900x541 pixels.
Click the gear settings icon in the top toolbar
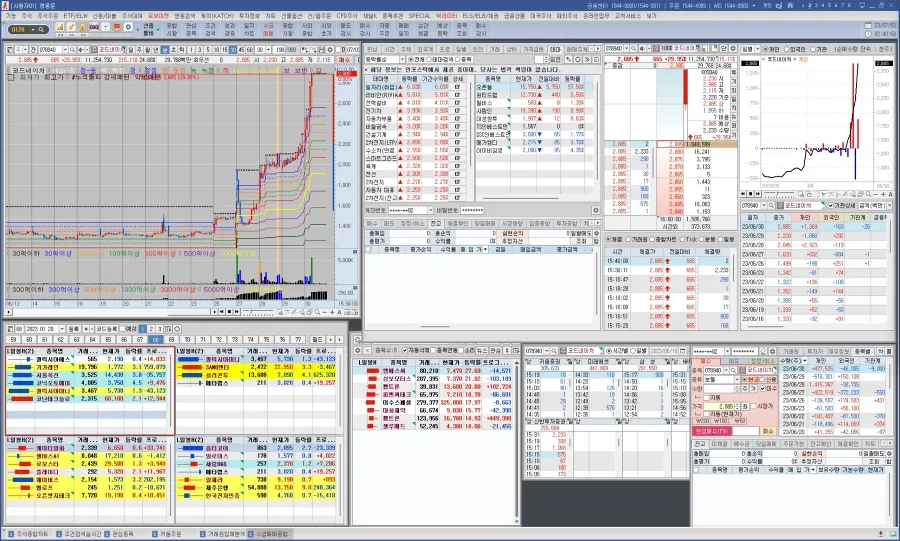(128, 27)
